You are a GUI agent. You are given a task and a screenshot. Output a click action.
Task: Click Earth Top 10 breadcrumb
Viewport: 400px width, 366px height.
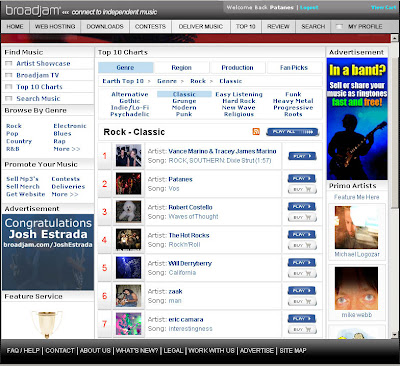123,81
